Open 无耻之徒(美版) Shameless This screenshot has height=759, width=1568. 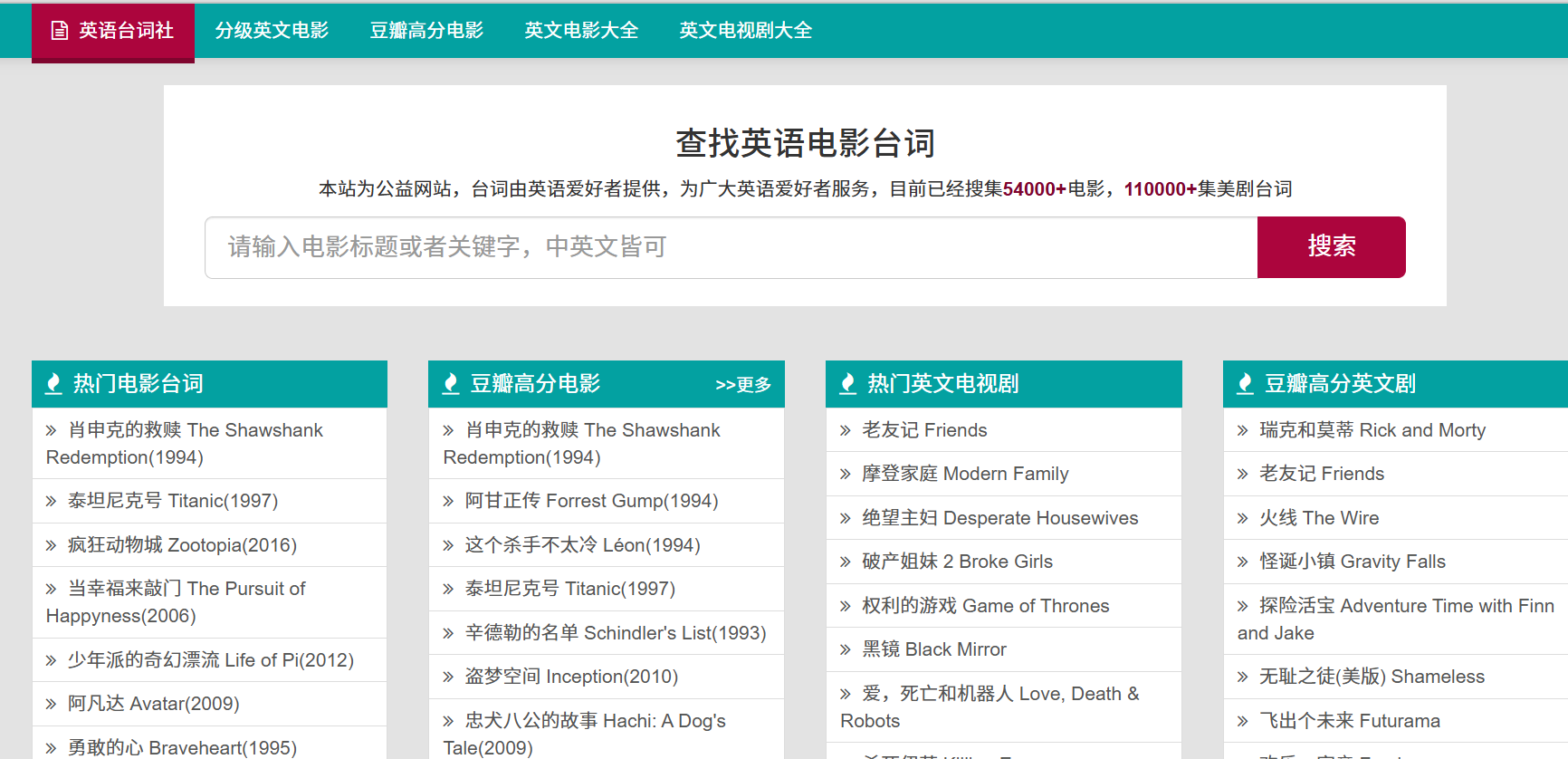[1372, 677]
